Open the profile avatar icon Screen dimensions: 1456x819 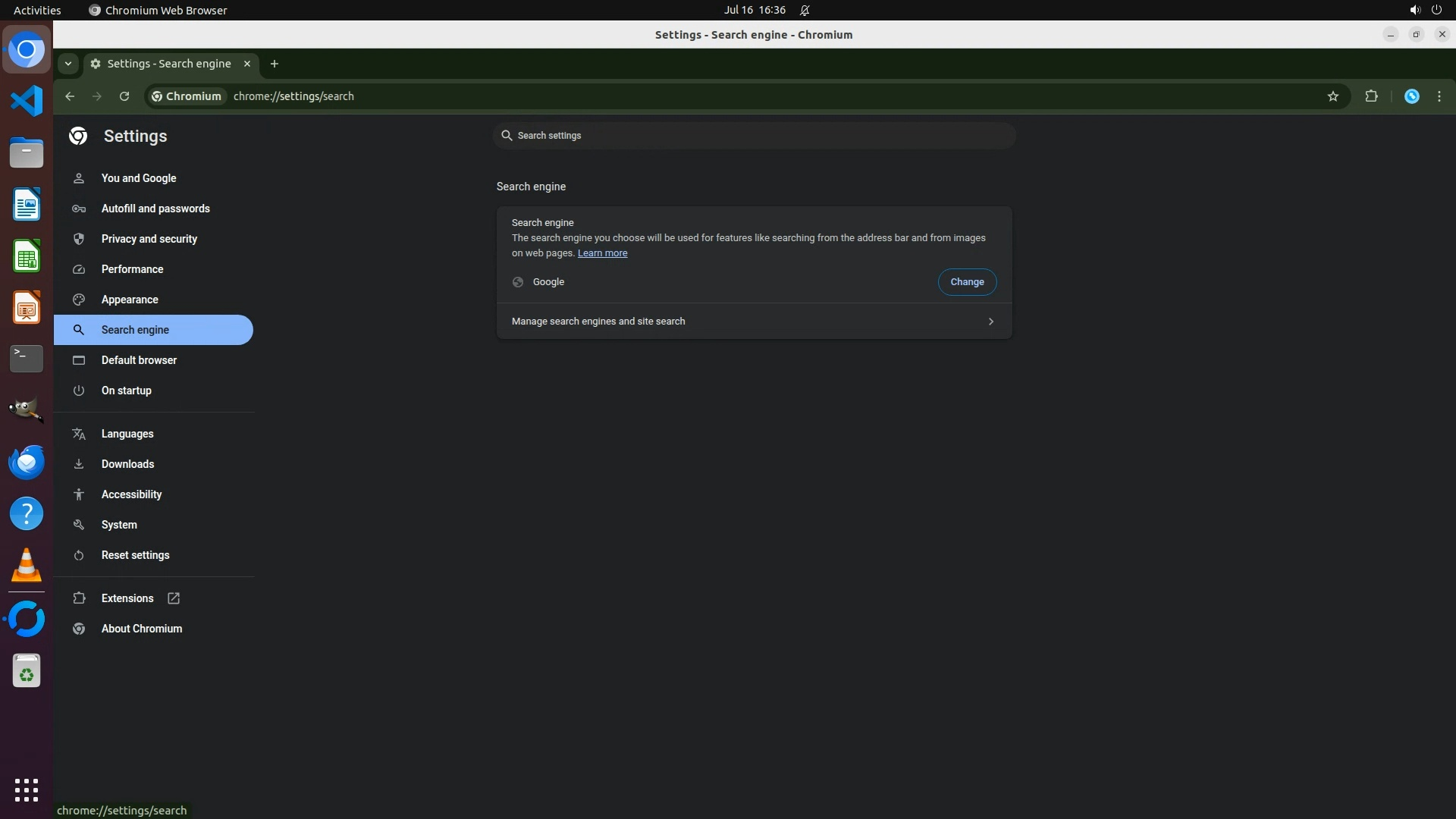1411,96
